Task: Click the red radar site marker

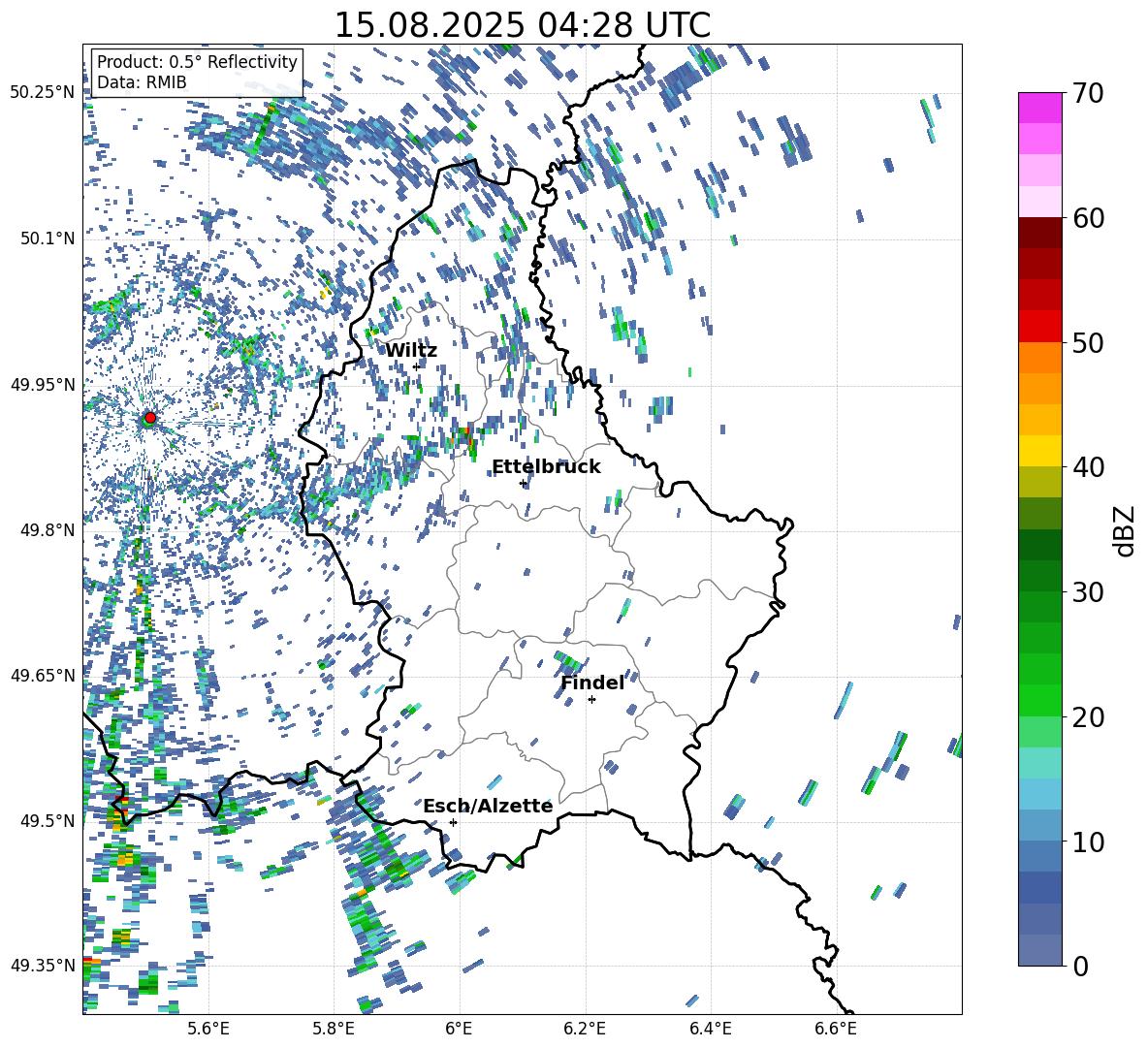Action: [150, 418]
